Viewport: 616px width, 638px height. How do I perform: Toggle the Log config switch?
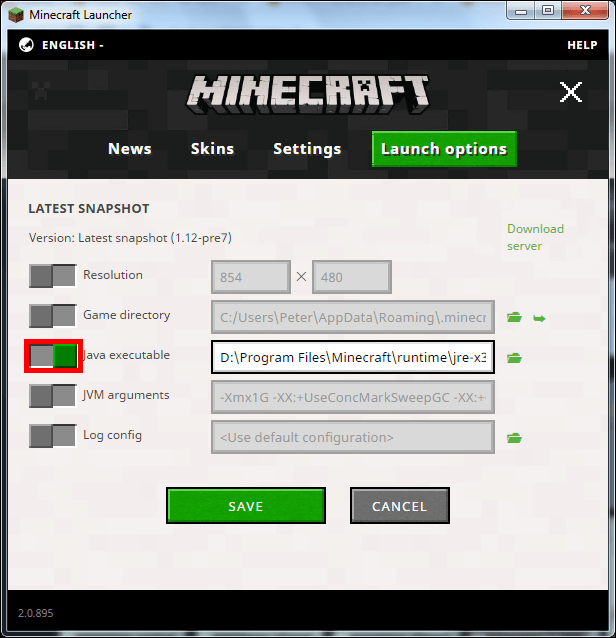(x=52, y=435)
